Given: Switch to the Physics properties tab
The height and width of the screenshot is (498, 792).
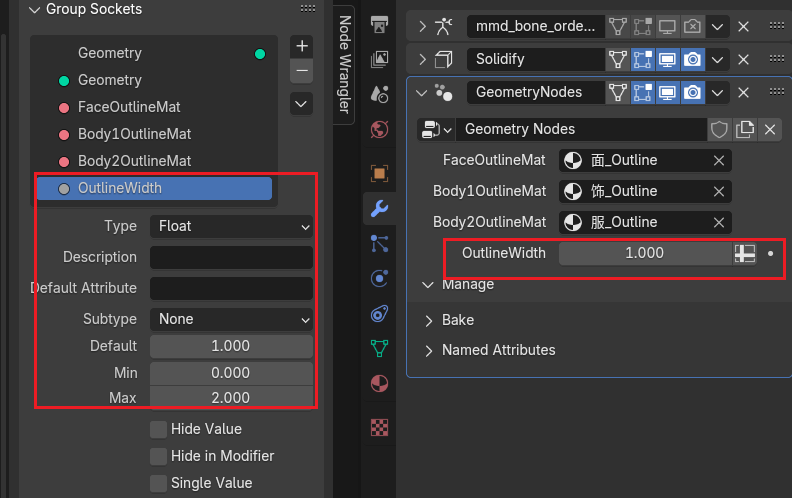Looking at the screenshot, I should (x=379, y=278).
